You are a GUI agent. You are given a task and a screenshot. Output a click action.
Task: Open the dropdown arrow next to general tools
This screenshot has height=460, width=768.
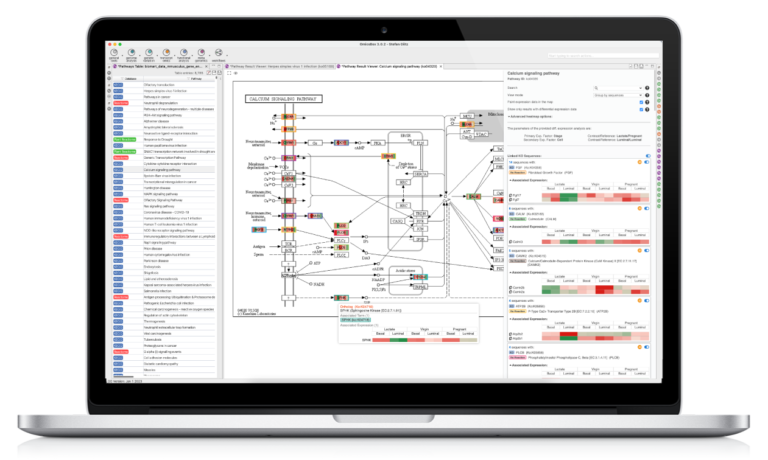pos(121,53)
